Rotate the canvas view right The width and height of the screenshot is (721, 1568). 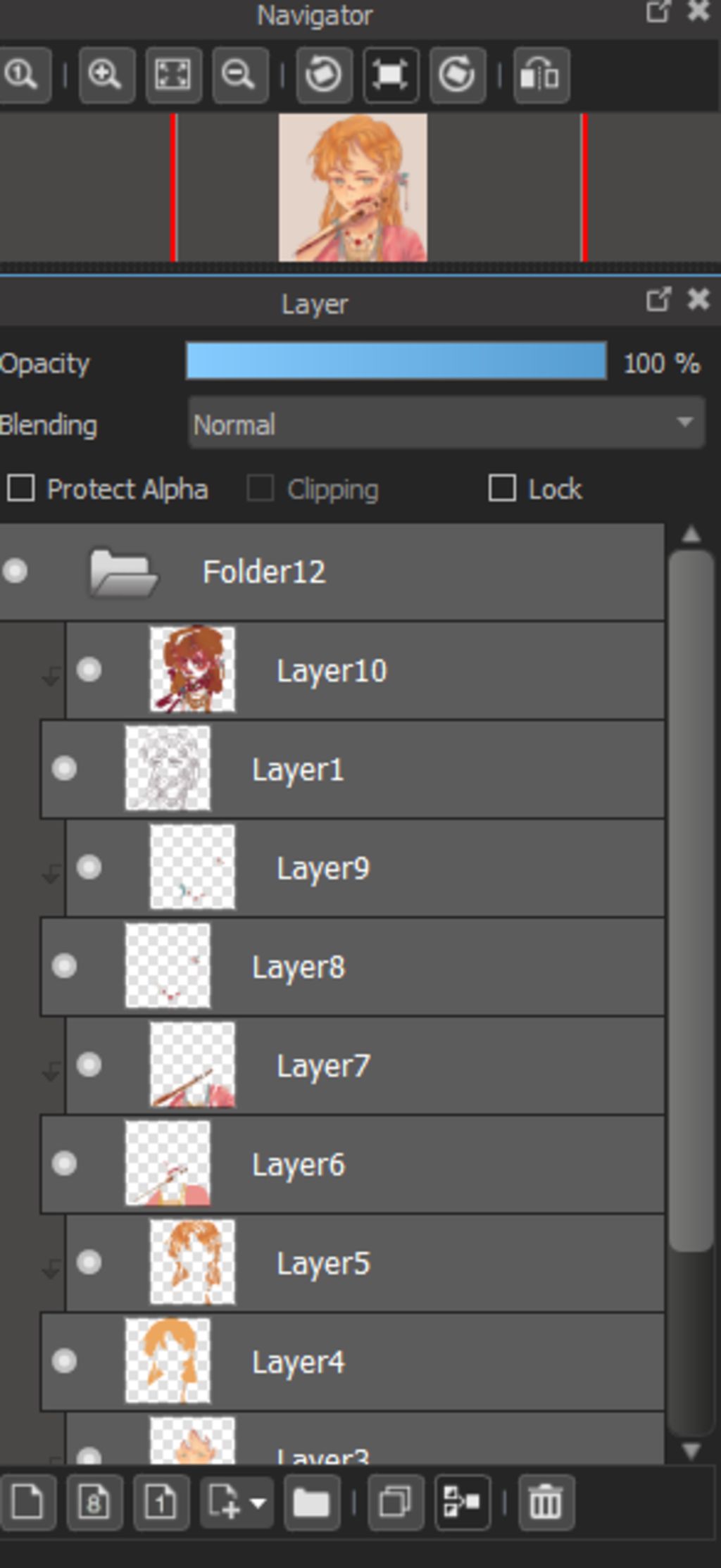pos(457,75)
